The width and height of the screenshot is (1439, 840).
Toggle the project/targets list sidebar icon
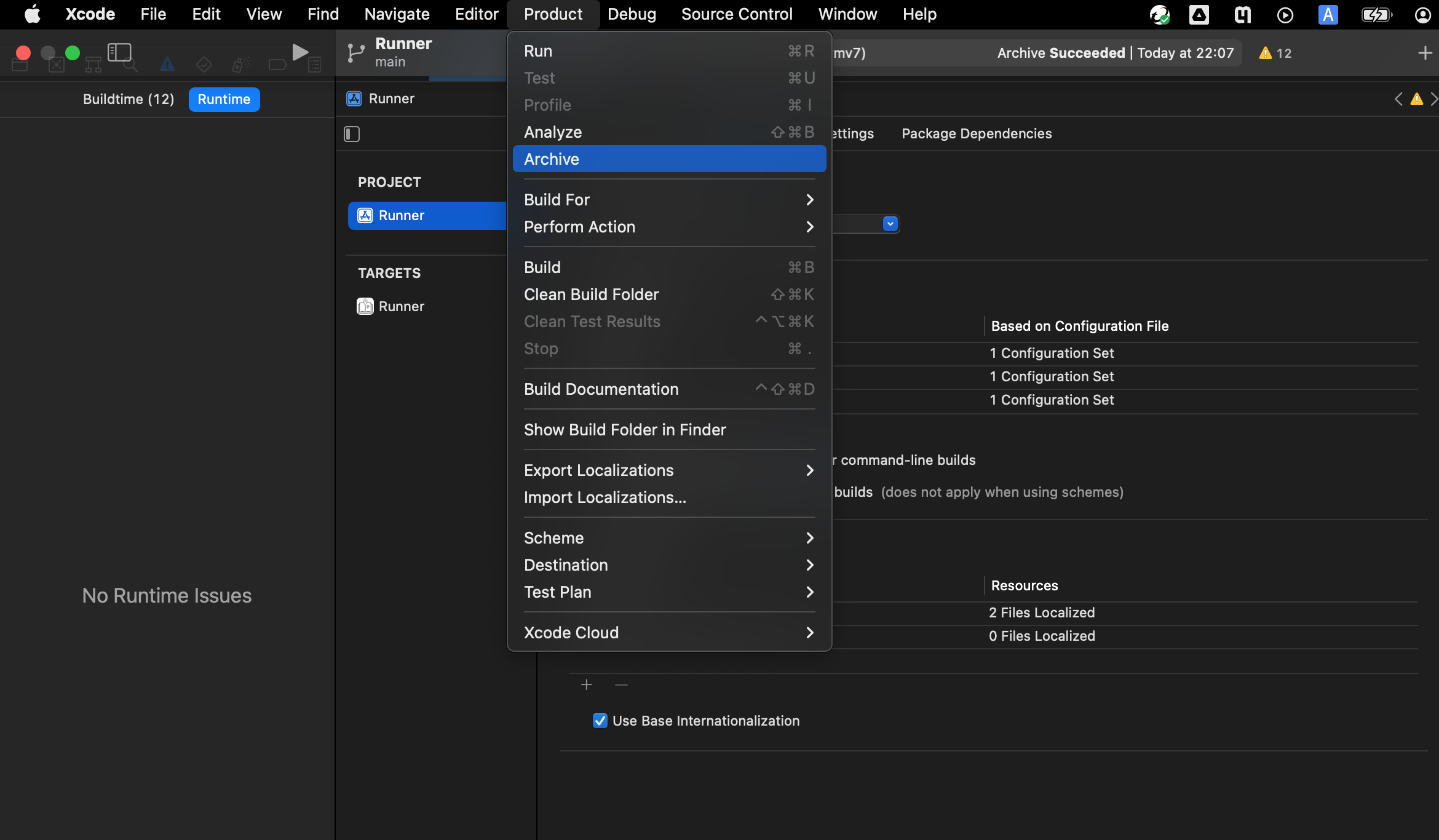tap(352, 134)
